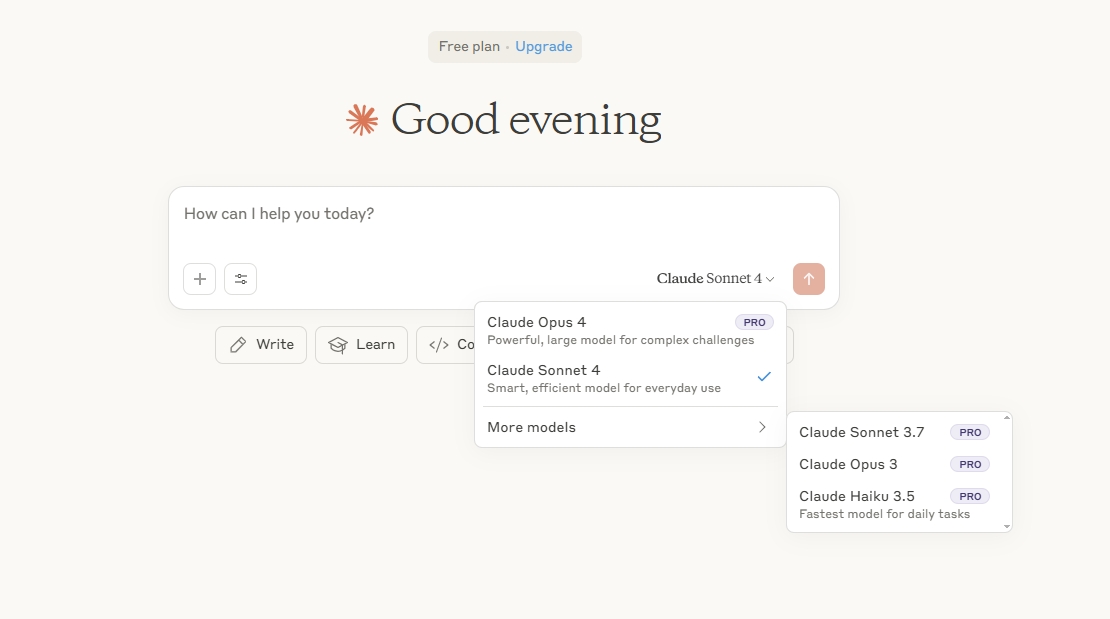Screen dimensions: 1110x619
Task: Click the Code suggestion button
Action: pyautogui.click(x=446, y=345)
